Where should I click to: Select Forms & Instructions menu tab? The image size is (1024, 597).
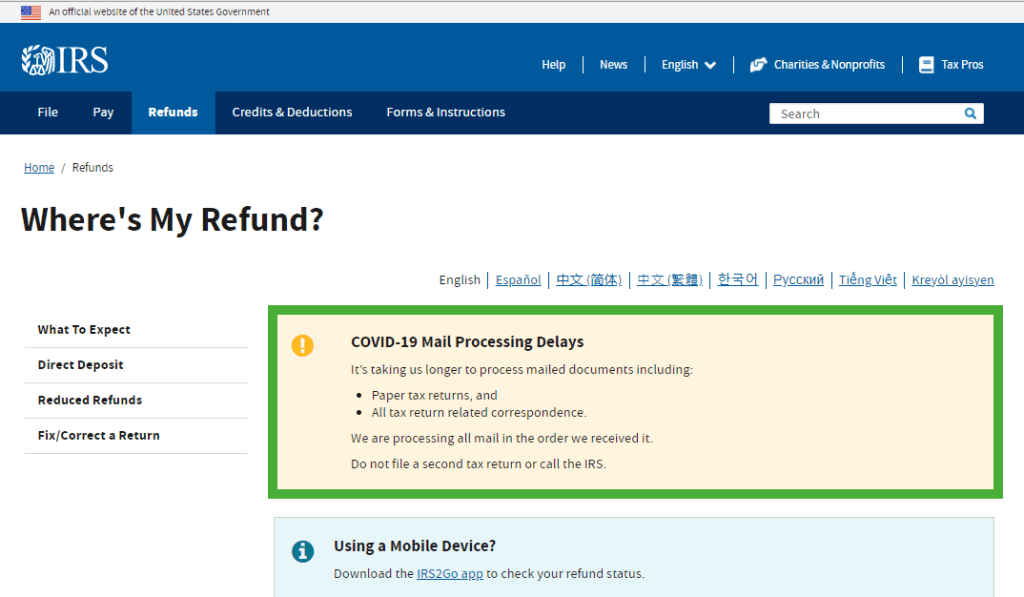445,112
